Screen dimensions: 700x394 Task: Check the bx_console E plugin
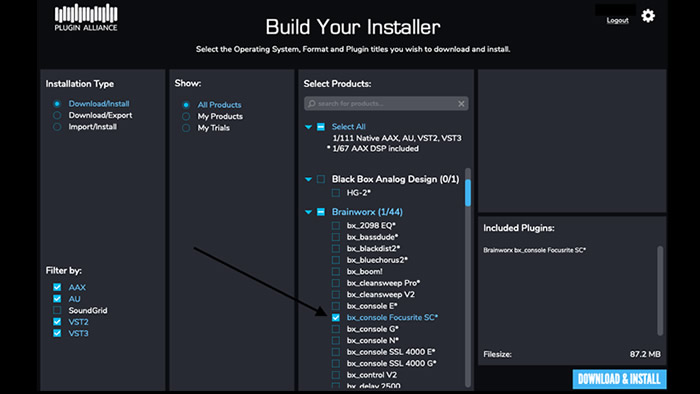pos(336,306)
